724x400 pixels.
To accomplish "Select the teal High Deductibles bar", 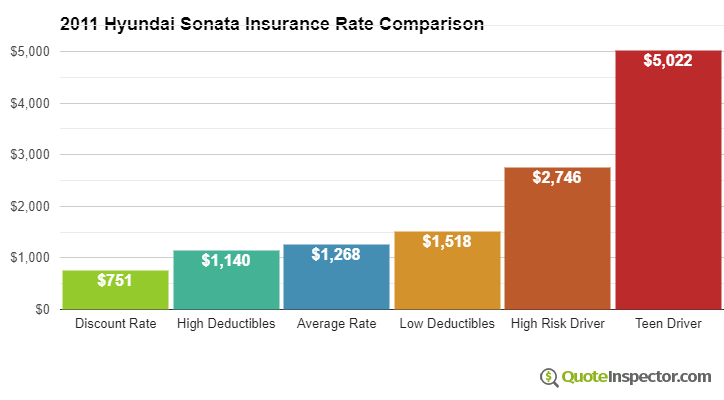I will (x=226, y=280).
